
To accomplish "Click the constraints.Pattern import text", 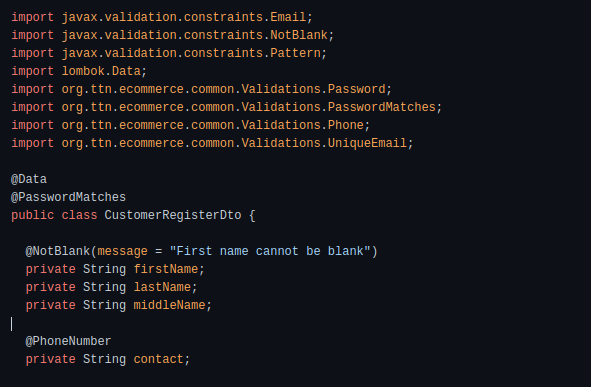I will [252, 53].
